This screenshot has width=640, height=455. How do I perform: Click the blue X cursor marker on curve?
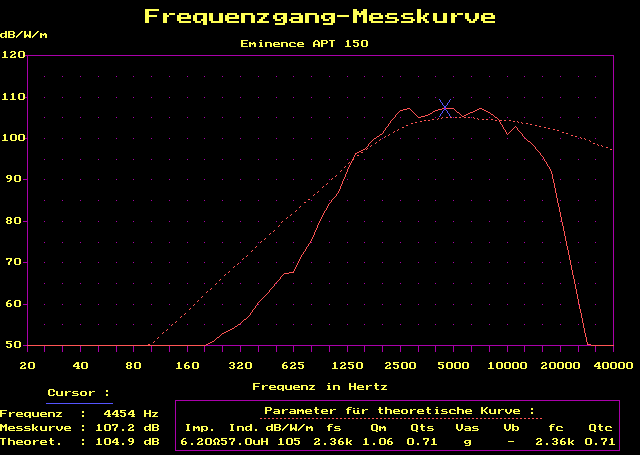445,107
